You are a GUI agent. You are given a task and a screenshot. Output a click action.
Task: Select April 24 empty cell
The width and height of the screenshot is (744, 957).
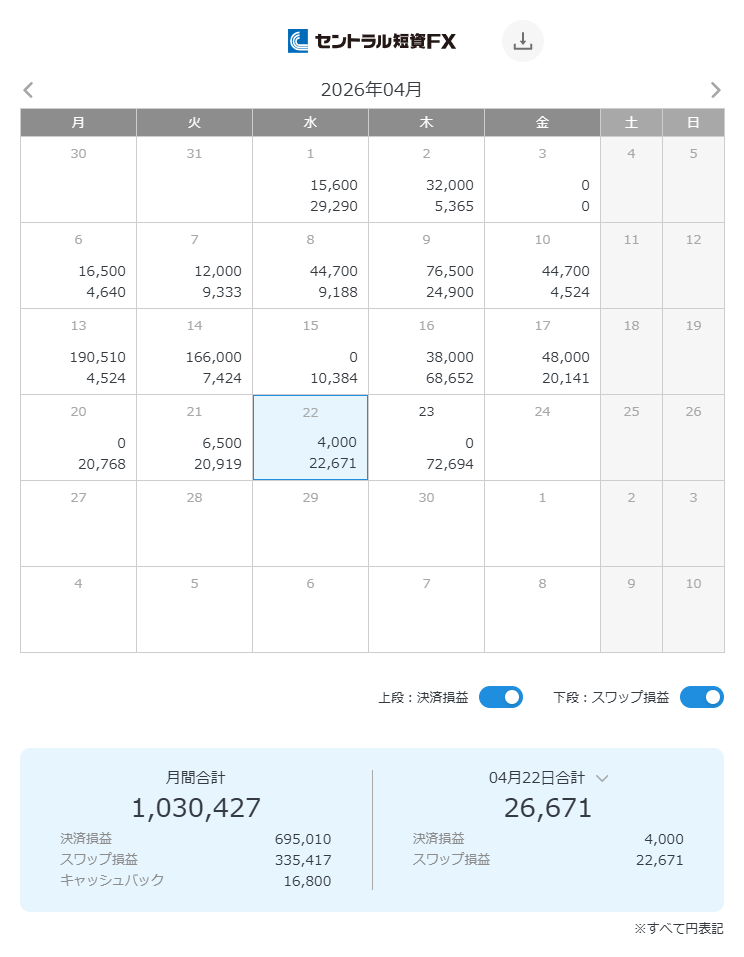click(542, 437)
